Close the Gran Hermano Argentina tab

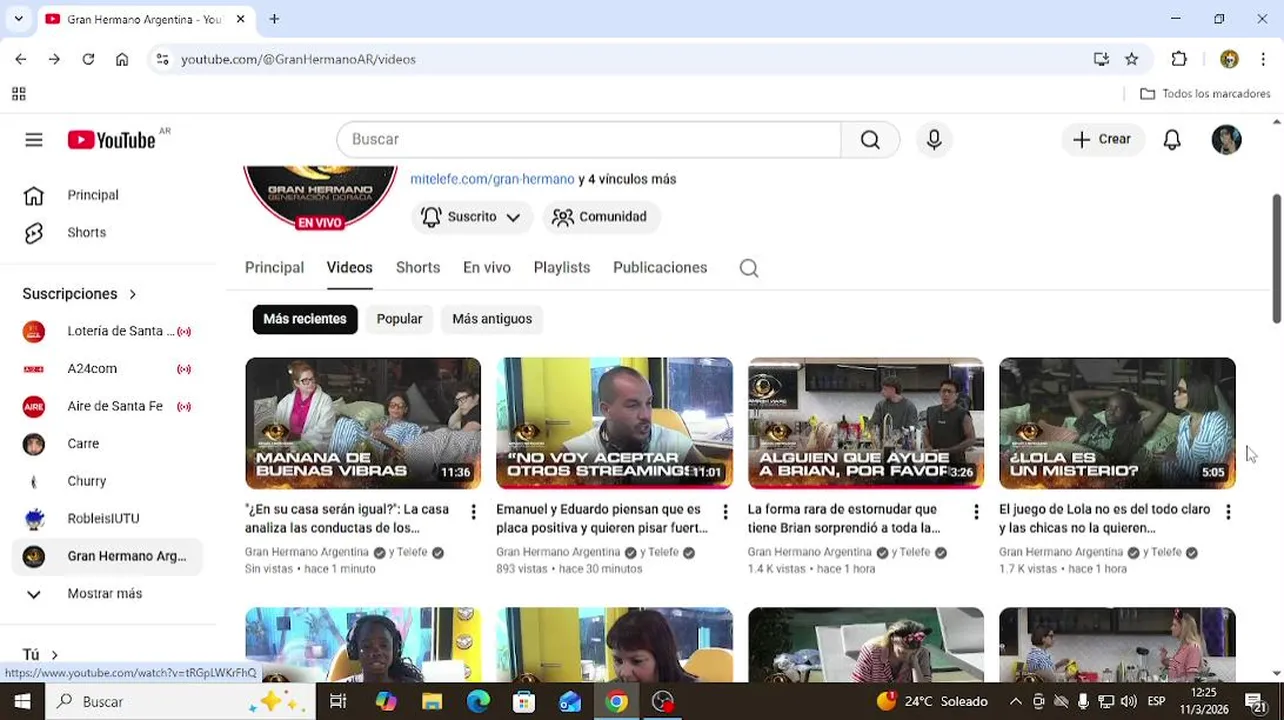(240, 19)
